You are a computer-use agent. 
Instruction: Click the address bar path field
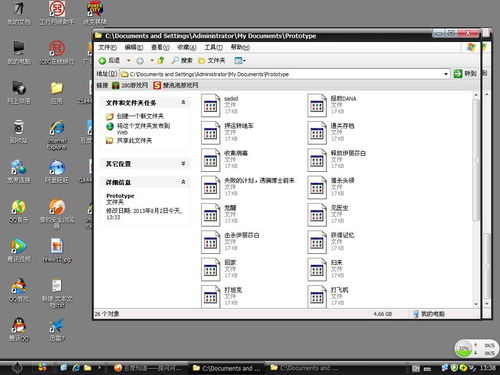(282, 74)
